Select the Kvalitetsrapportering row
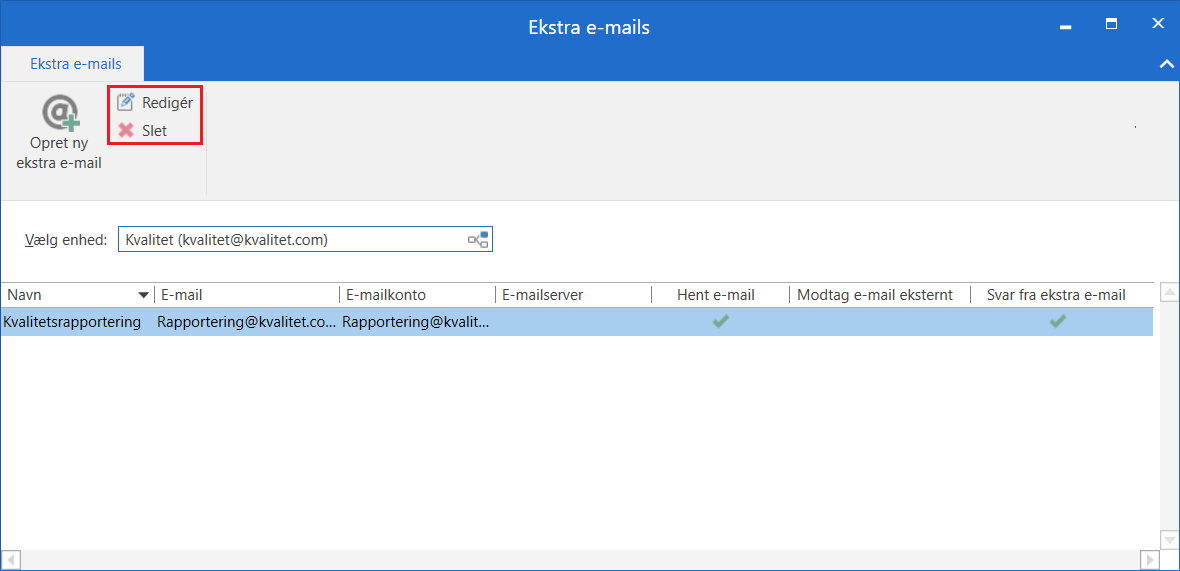Image resolution: width=1180 pixels, height=571 pixels. click(x=72, y=322)
